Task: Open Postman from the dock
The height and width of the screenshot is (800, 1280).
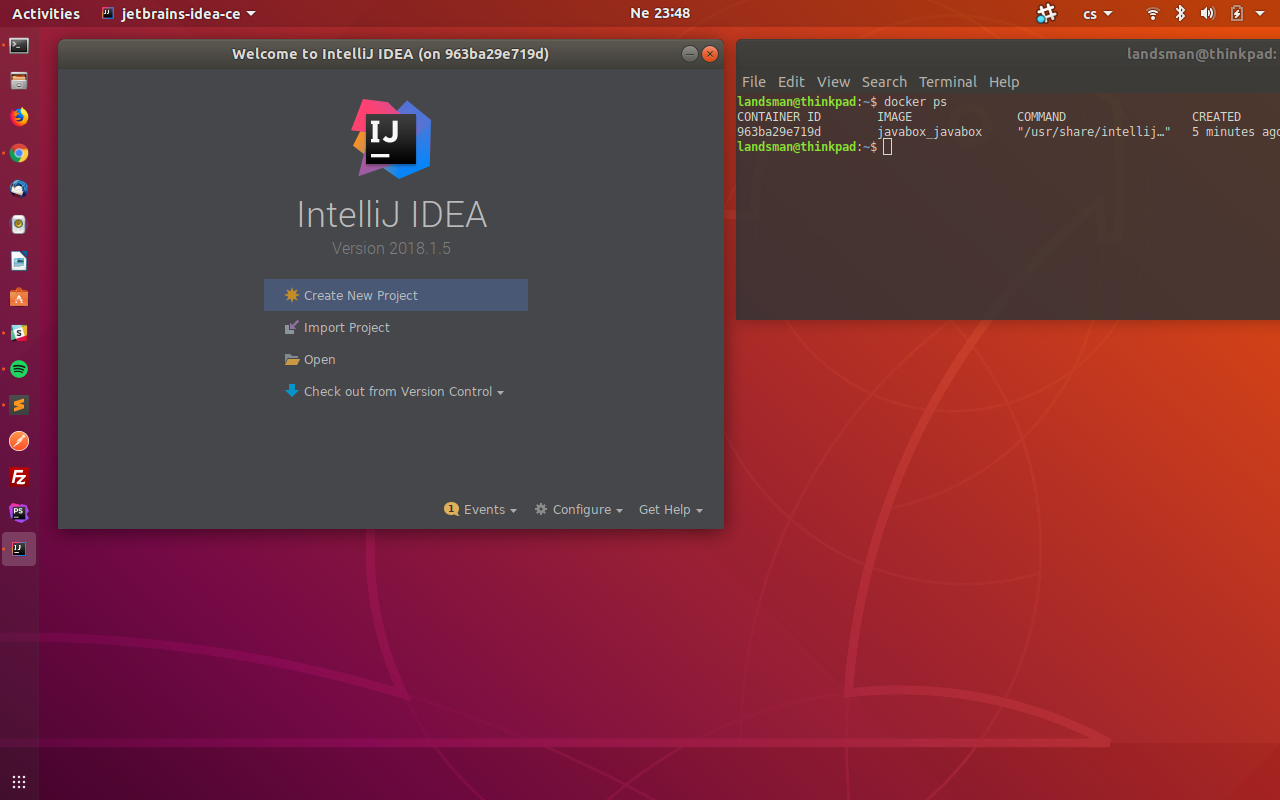Action: [19, 441]
